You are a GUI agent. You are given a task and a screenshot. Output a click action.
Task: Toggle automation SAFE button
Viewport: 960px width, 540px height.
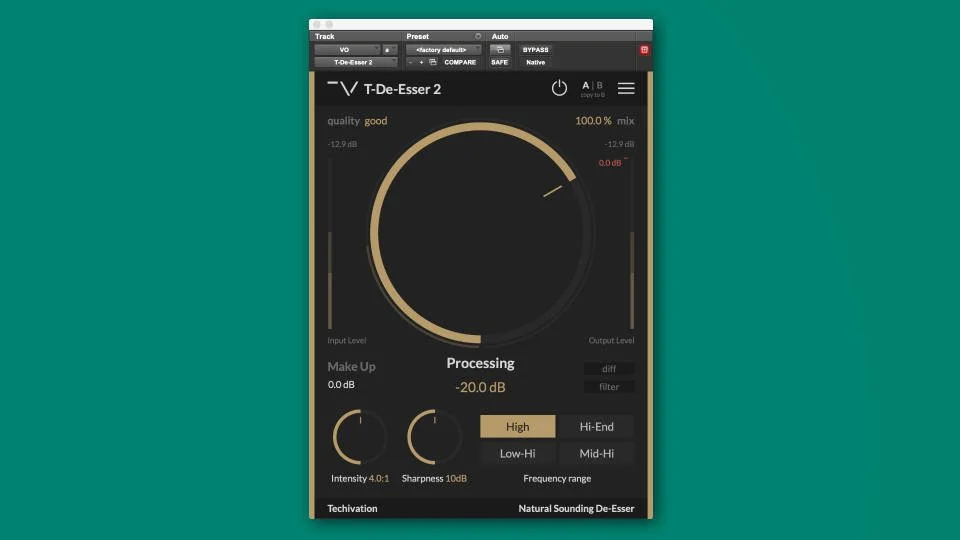pos(500,62)
